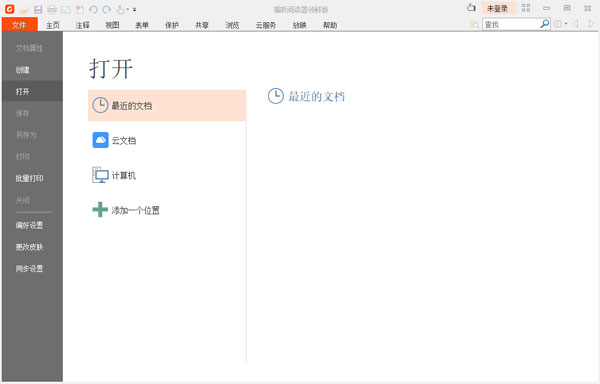The height and width of the screenshot is (384, 600).
Task: Click the open folder icon in quick toolbar
Action: pos(24,9)
